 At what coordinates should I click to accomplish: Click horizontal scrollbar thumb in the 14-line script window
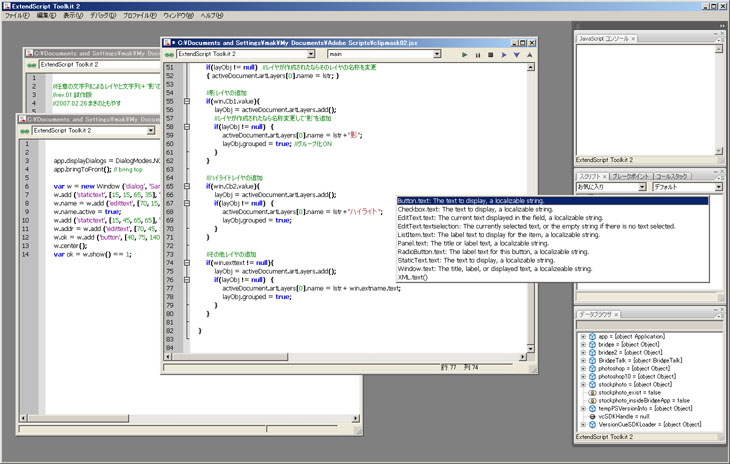coord(78,418)
